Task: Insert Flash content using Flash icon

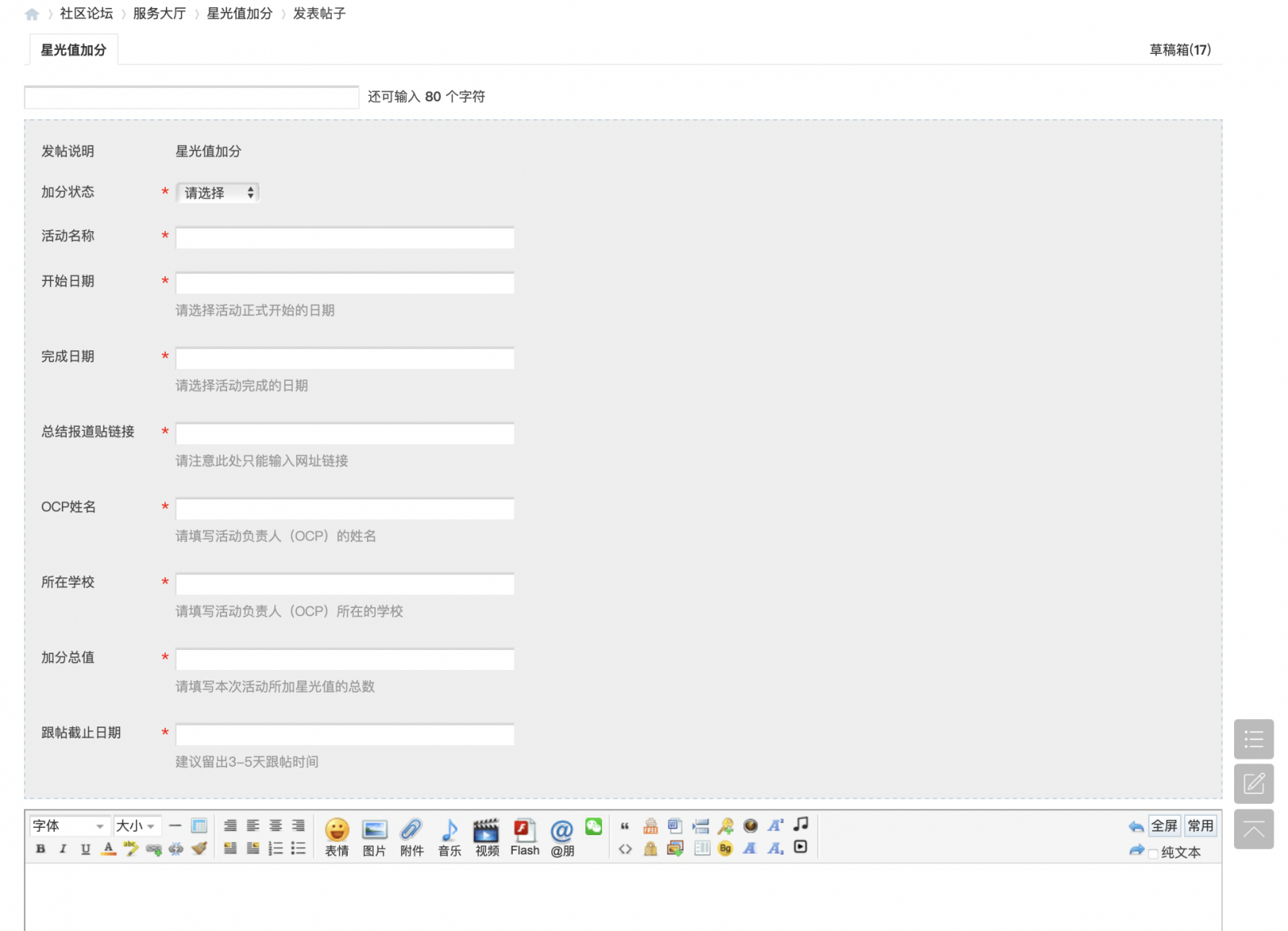Action: (x=524, y=835)
